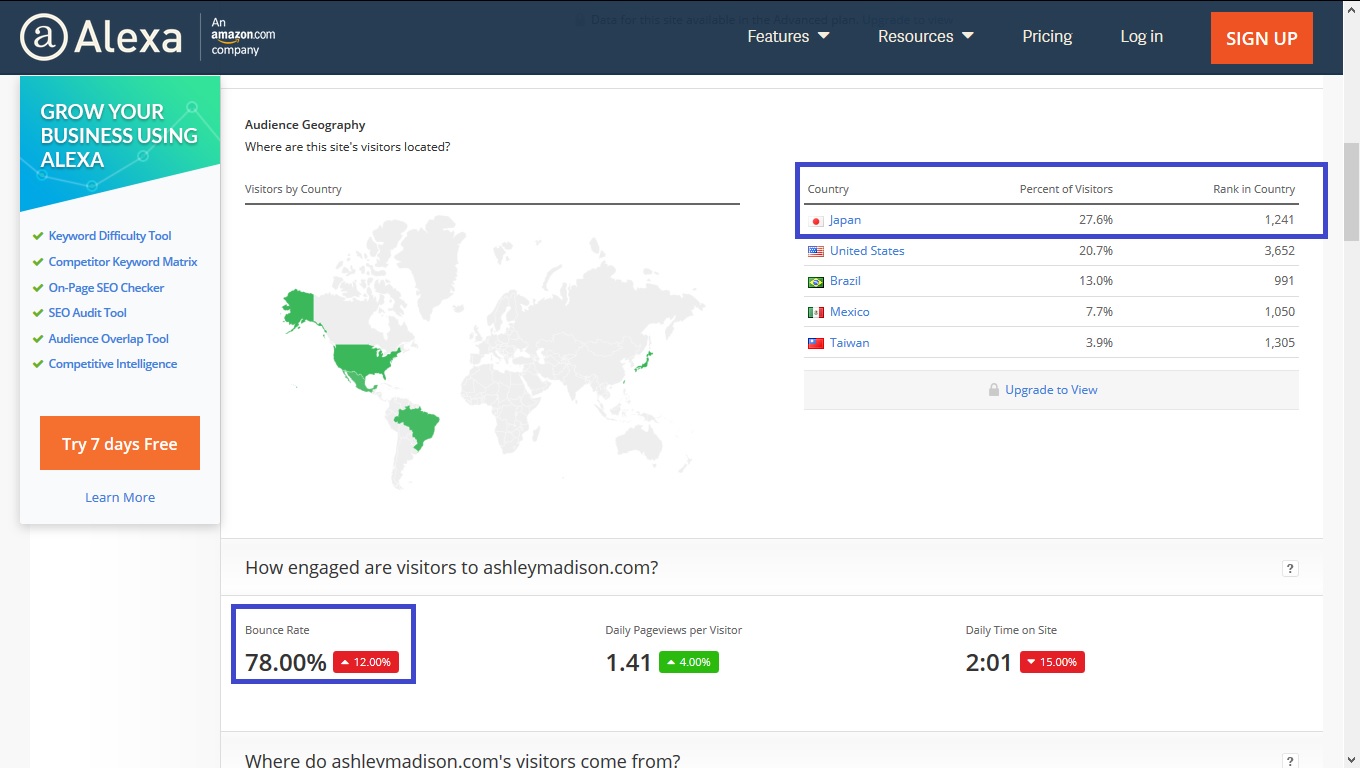1360x768 pixels.
Task: Click the Japan flag icon
Action: 816,220
